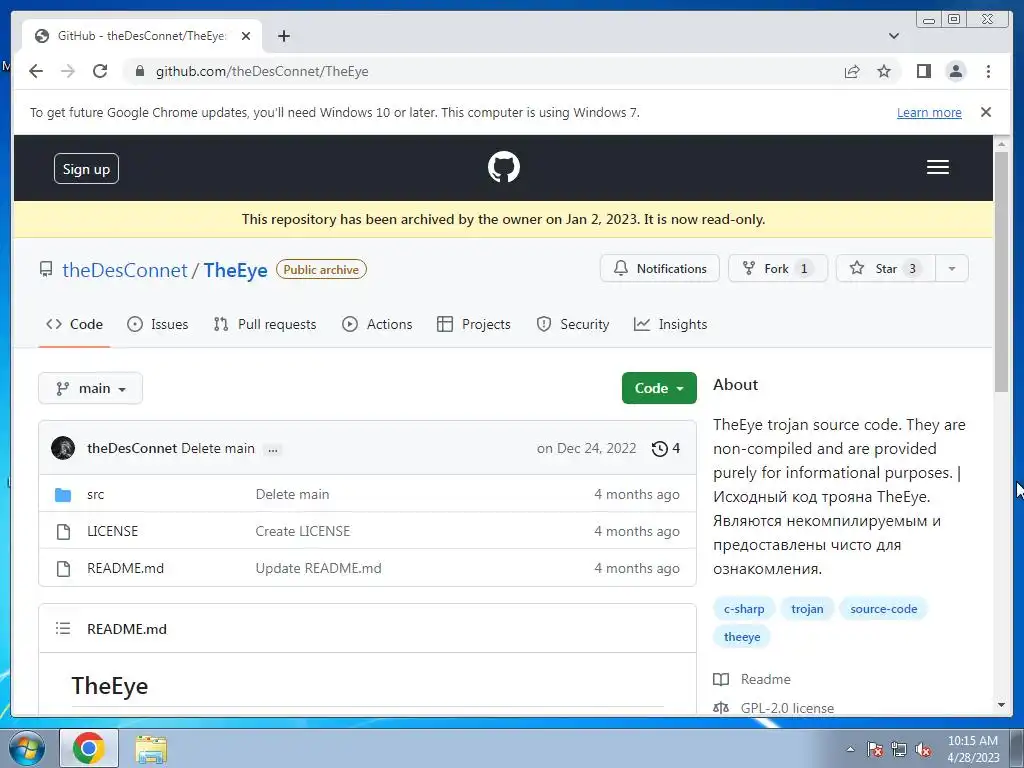
Task: Click the Chrome taskbar icon
Action: pyautogui.click(x=89, y=748)
